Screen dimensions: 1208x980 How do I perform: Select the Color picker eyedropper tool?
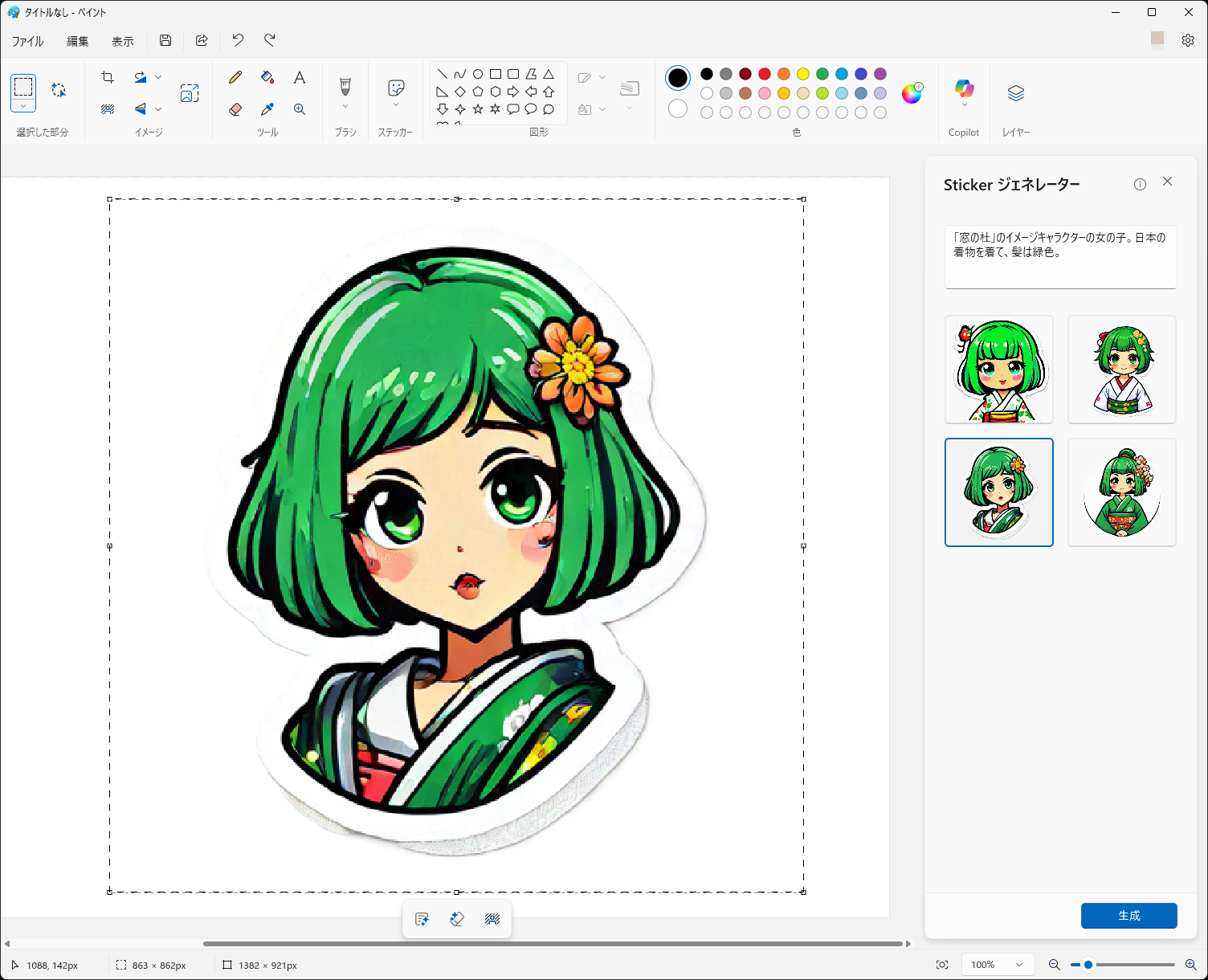[x=267, y=109]
